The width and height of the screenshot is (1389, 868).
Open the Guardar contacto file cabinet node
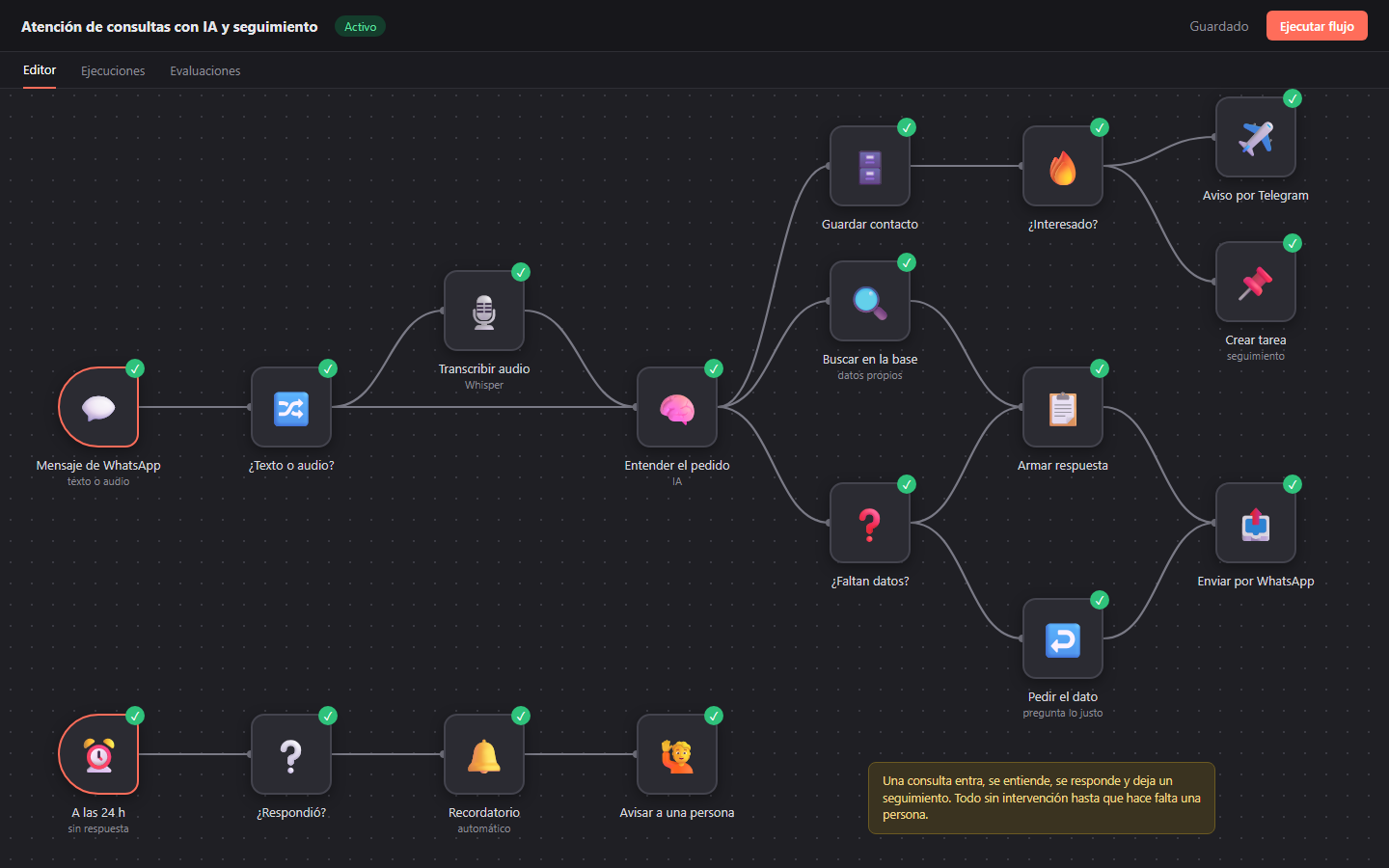(x=870, y=166)
